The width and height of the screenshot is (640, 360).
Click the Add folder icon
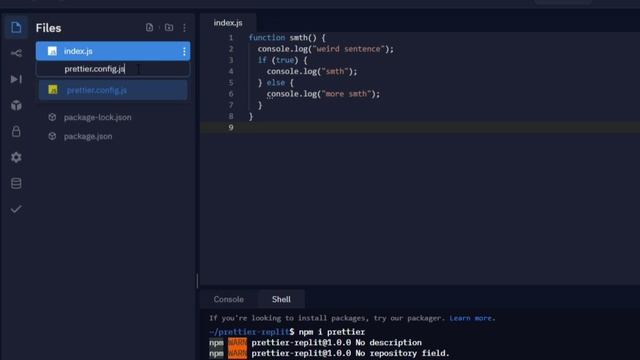169,27
